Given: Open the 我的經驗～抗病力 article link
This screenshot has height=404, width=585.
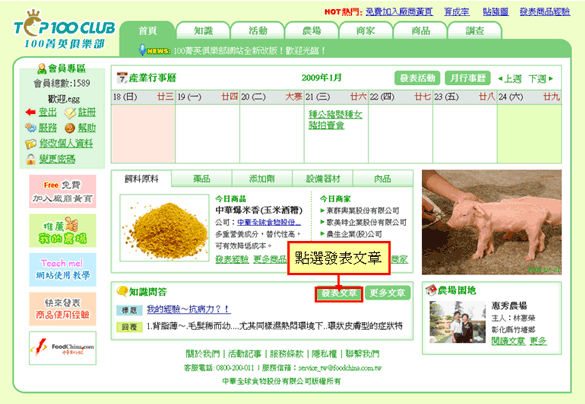Looking at the screenshot, I should click(188, 309).
